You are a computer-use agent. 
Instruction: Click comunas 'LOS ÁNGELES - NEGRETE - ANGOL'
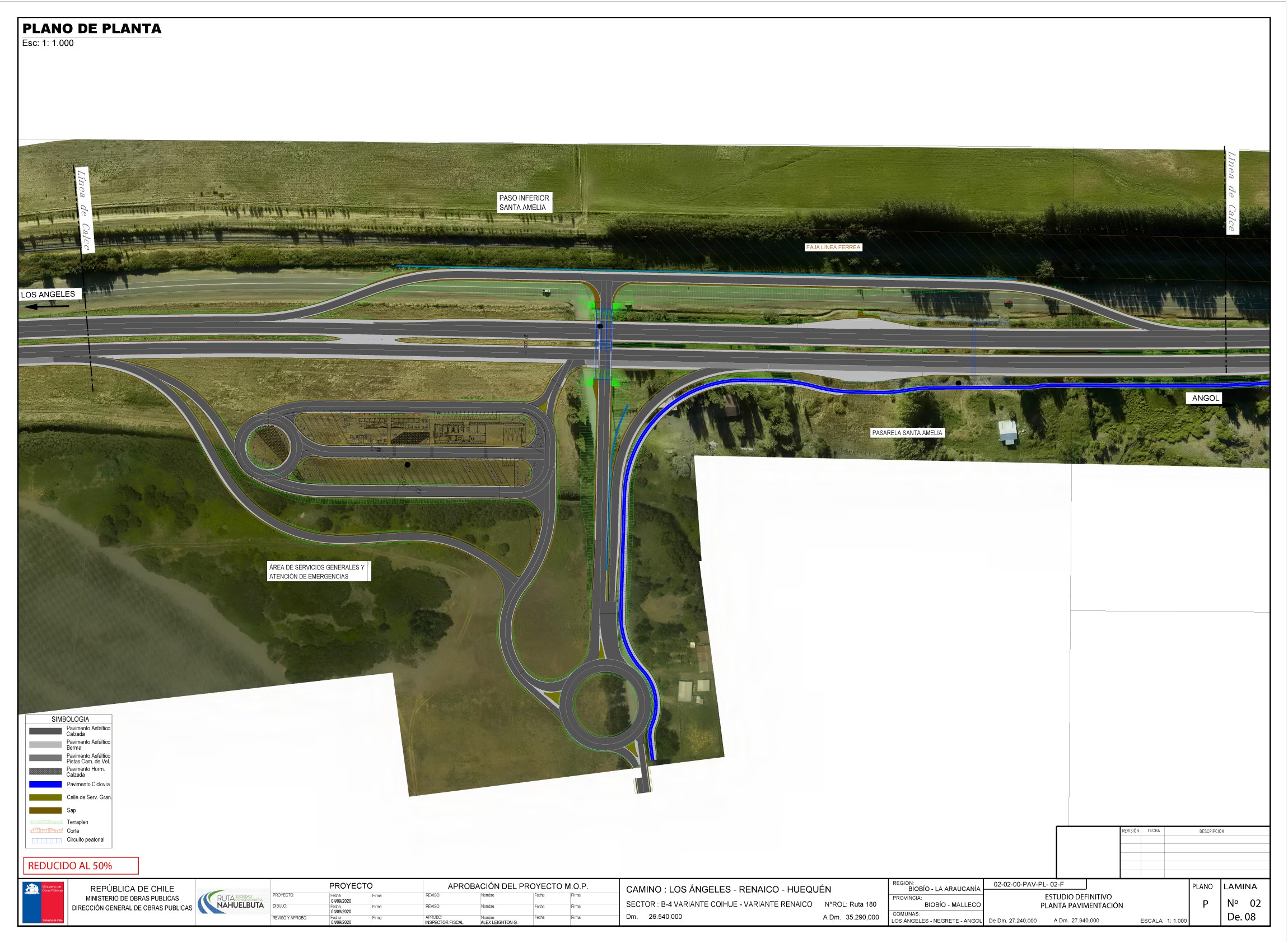(937, 921)
